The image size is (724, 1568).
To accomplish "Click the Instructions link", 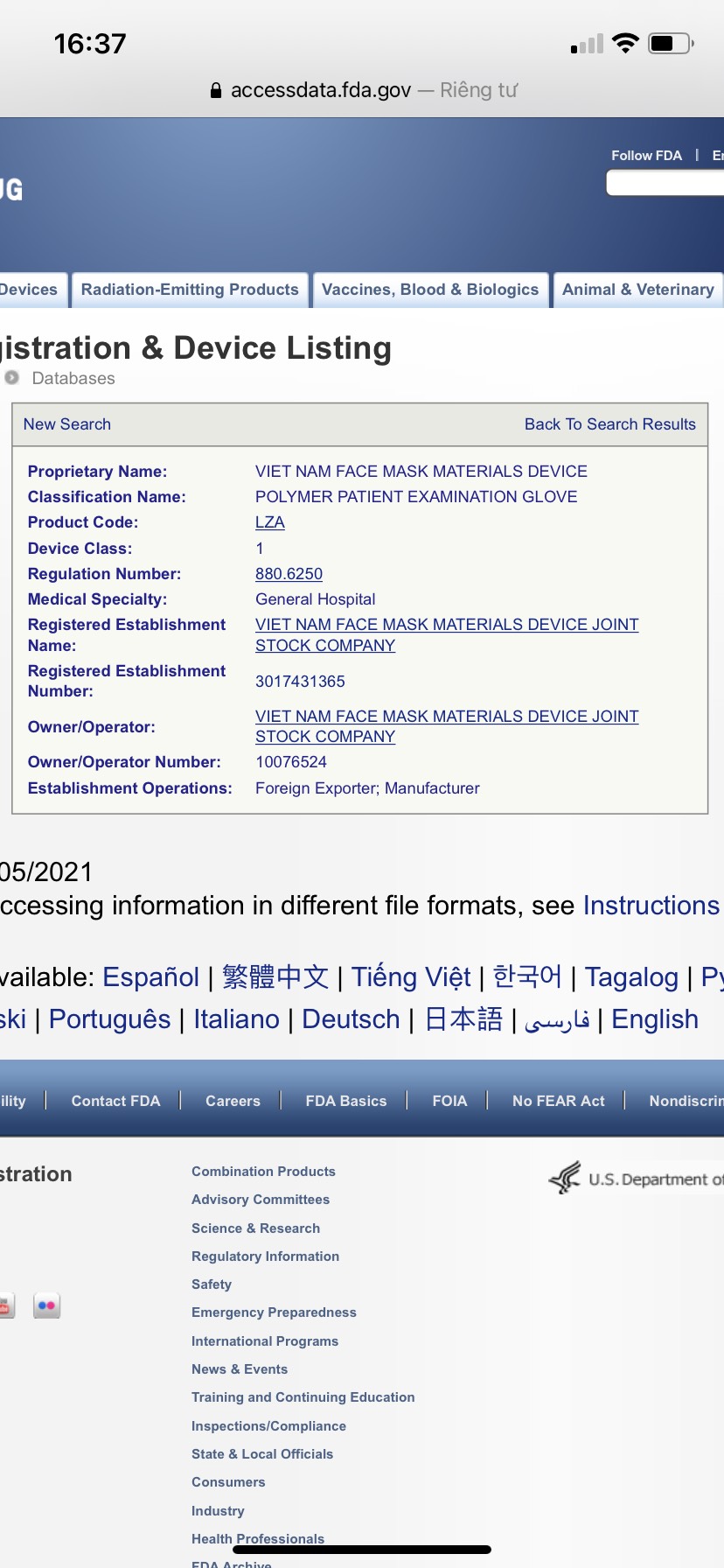I will point(651,906).
